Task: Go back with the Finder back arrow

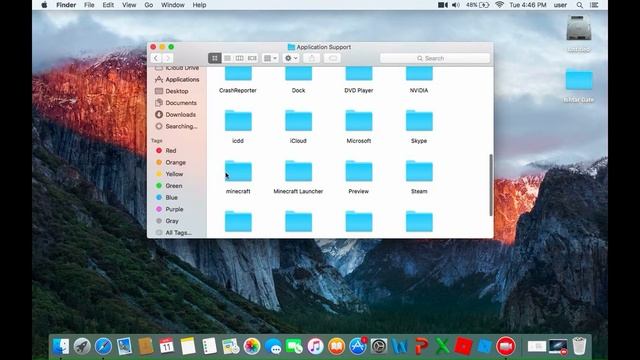Action: (156, 58)
